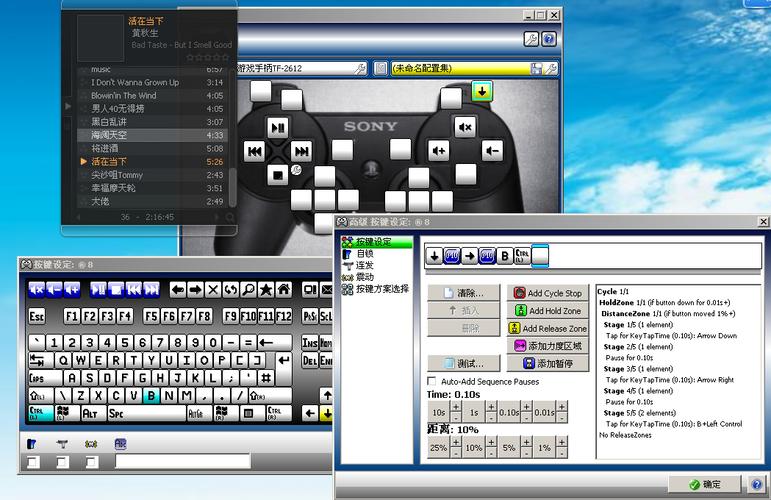The image size is (771, 500).
Task: Enable Auto-Add Sequence Pauses checkbox
Action: click(432, 382)
